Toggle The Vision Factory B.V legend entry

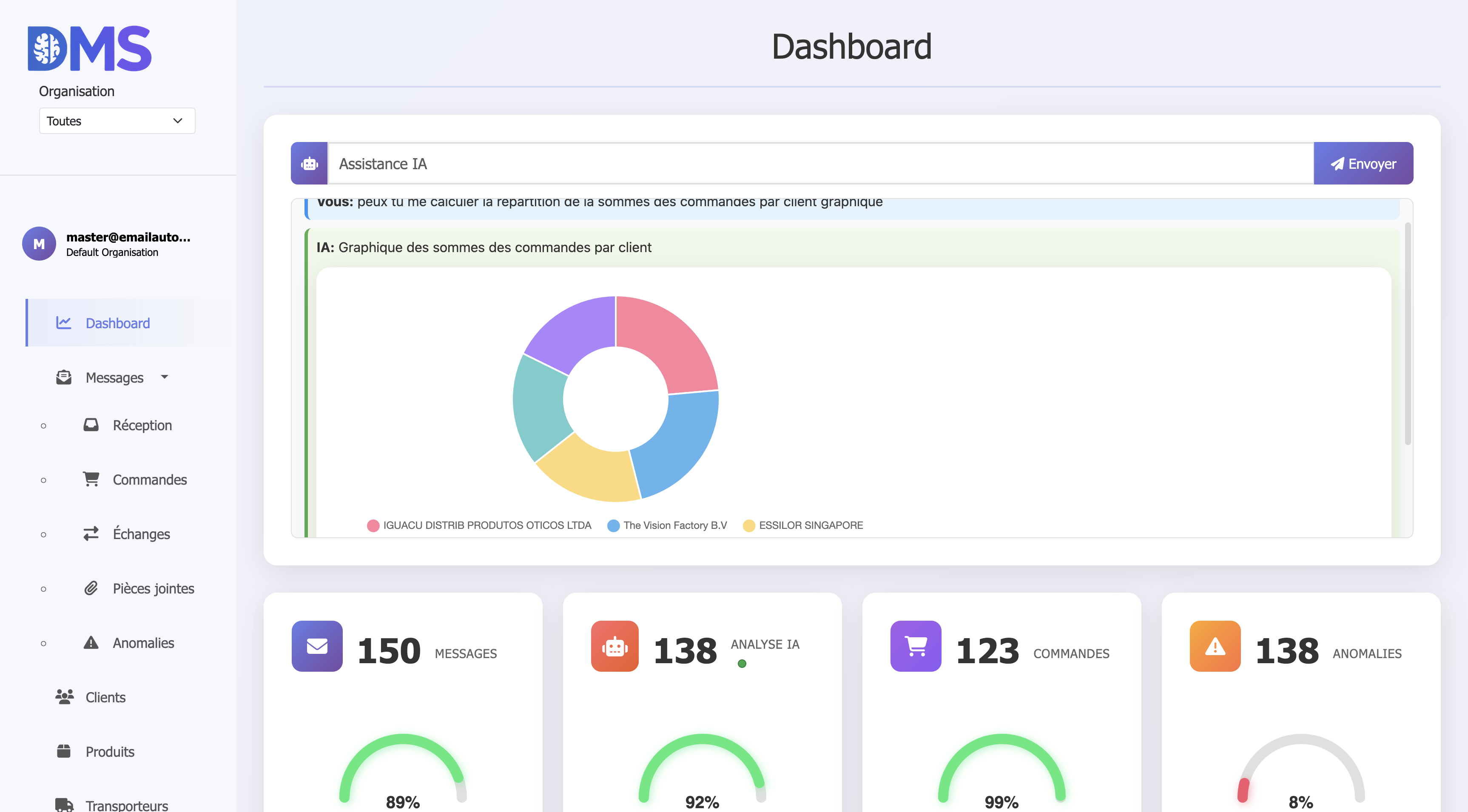[667, 525]
